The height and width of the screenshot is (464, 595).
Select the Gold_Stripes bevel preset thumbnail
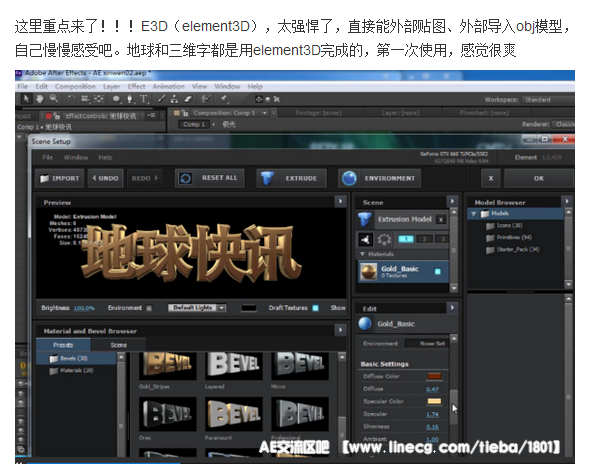pos(168,366)
